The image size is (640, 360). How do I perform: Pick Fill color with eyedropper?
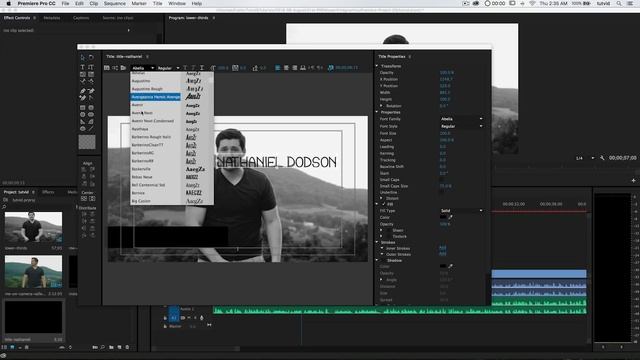[451, 217]
